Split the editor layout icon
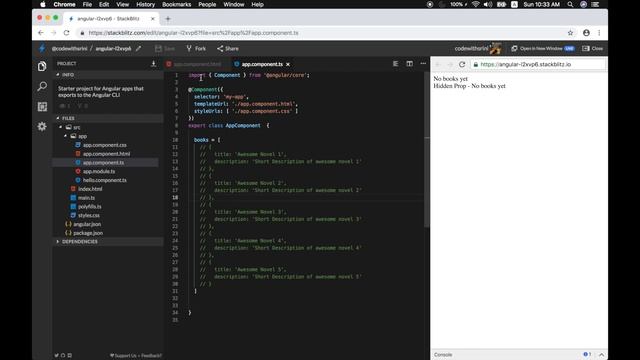640x360 pixels. click(409, 64)
